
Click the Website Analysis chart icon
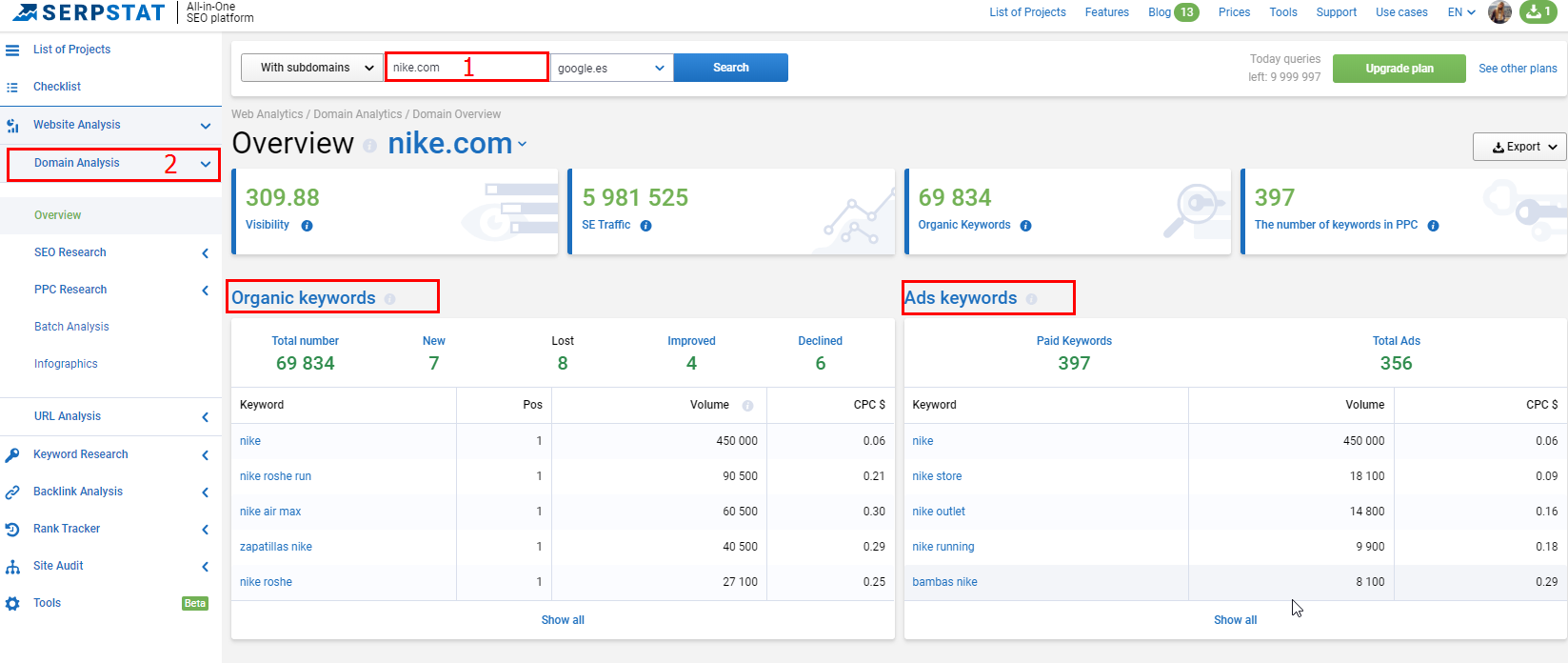pos(12,125)
